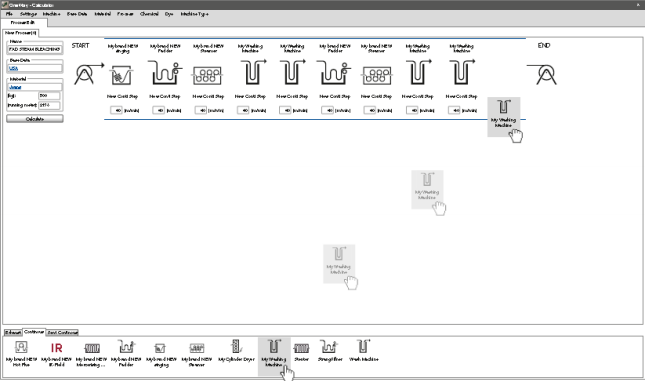This screenshot has width=645, height=381.
Task: Select the singeing machine in the process line
Action: click(x=122, y=75)
